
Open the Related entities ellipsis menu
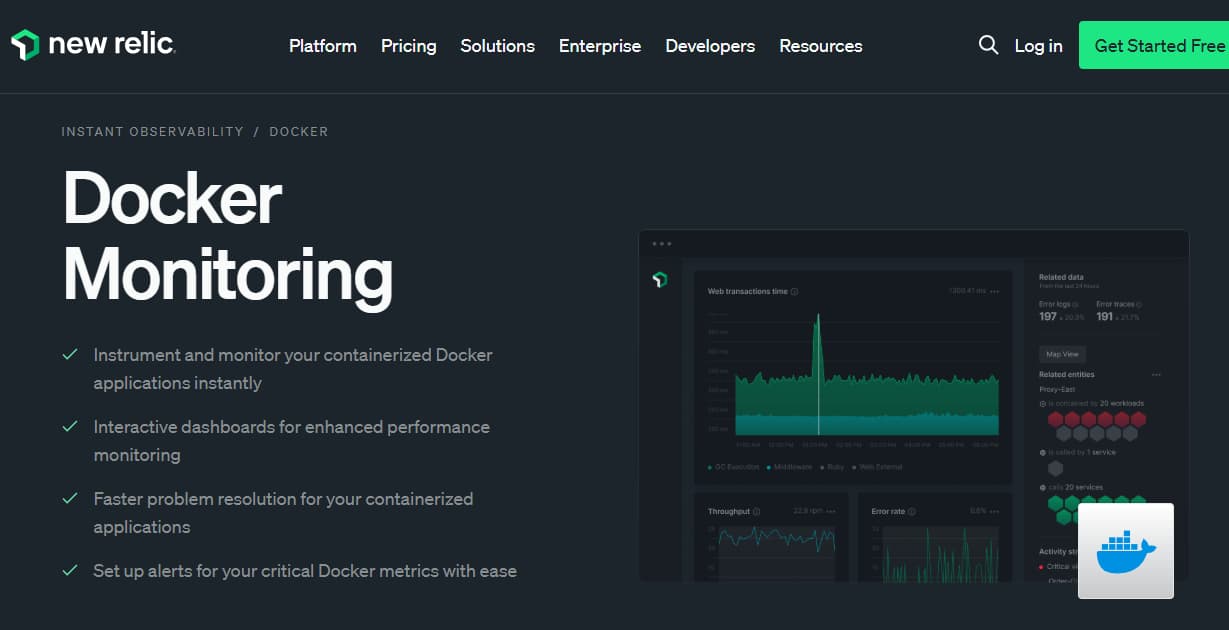[x=1156, y=374]
